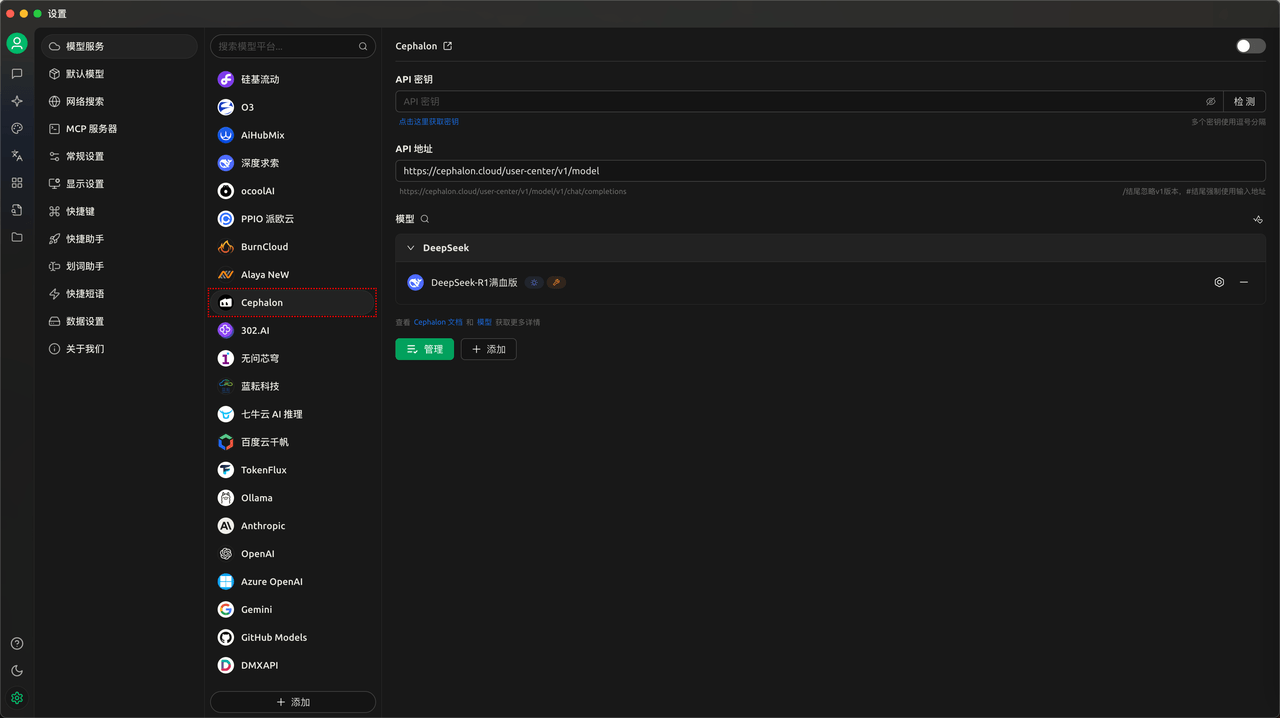Click the 搜索模型平台 search box
This screenshot has height=718, width=1280.
285,46
